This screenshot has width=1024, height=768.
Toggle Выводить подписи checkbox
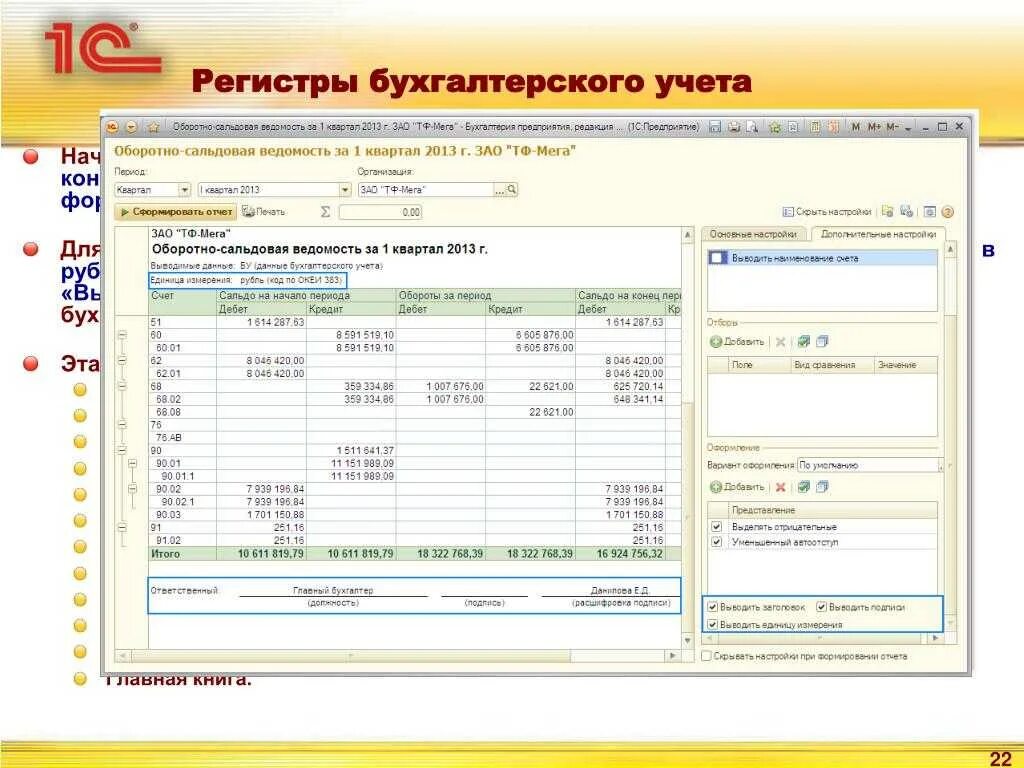pyautogui.click(x=822, y=607)
